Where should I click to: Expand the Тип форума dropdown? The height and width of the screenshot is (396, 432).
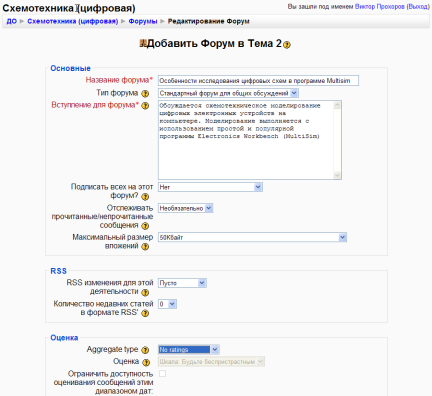coord(228,93)
